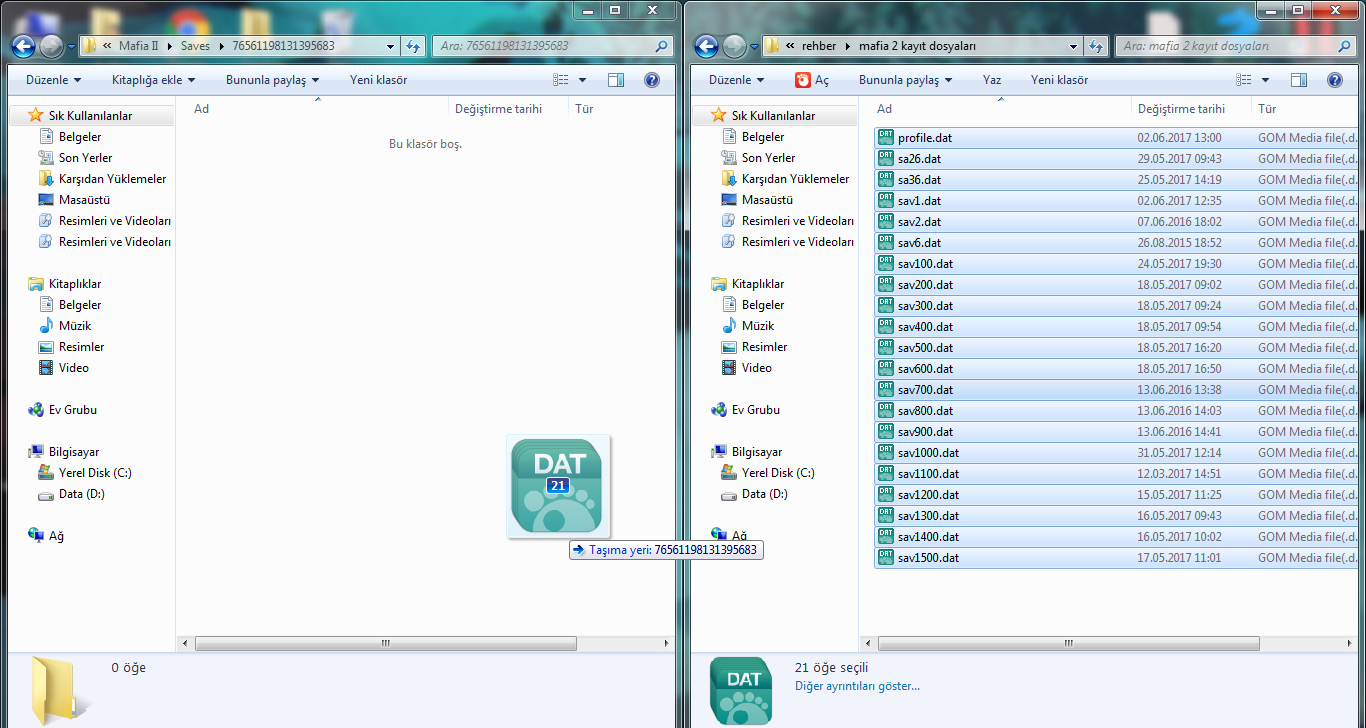Image resolution: width=1366 pixels, height=728 pixels.
Task: Open Data (D:) in the Saves window
Action: click(x=82, y=494)
